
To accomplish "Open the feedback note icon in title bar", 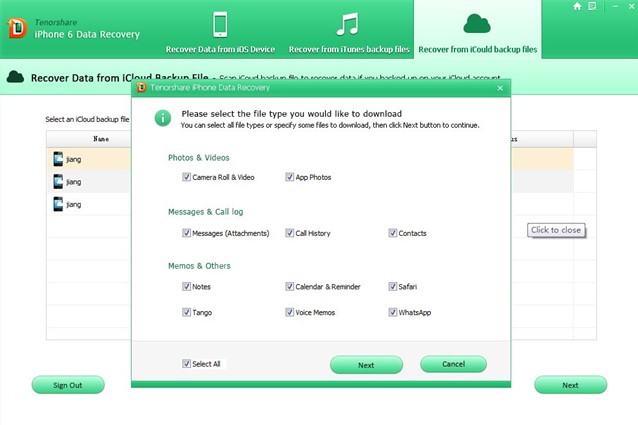I will click(x=592, y=6).
